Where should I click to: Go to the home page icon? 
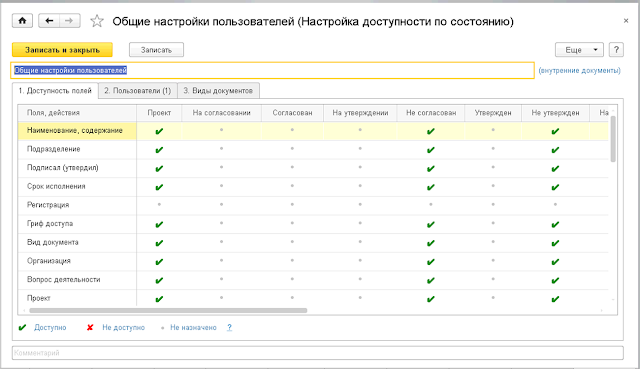pos(22,20)
